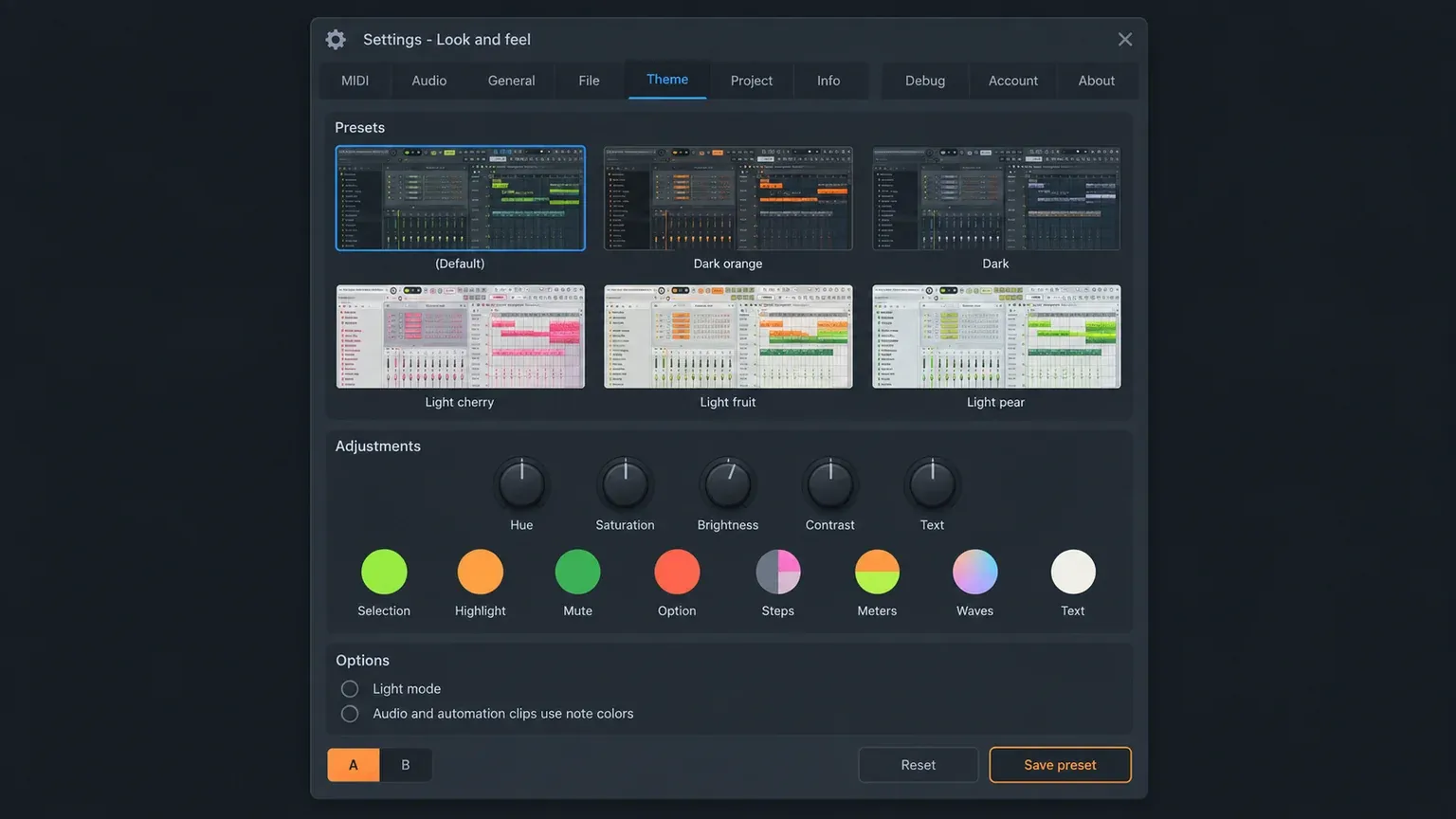The height and width of the screenshot is (819, 1456).
Task: Open the Project tab
Action: (752, 81)
